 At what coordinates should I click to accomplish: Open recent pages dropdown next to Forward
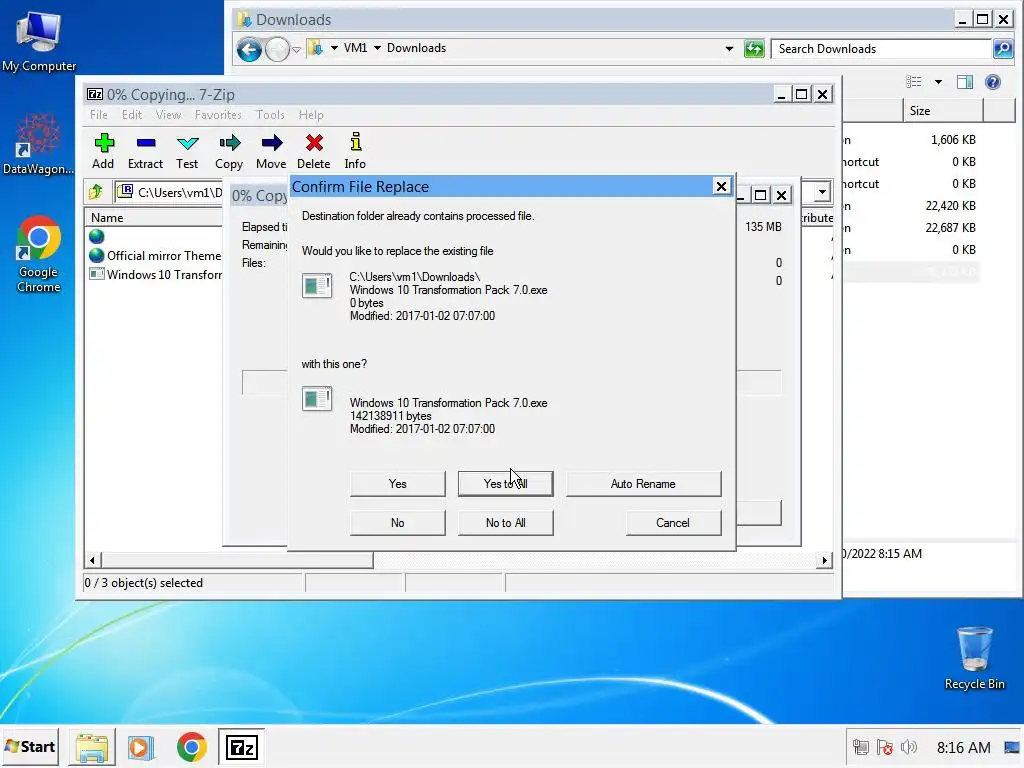click(x=296, y=50)
